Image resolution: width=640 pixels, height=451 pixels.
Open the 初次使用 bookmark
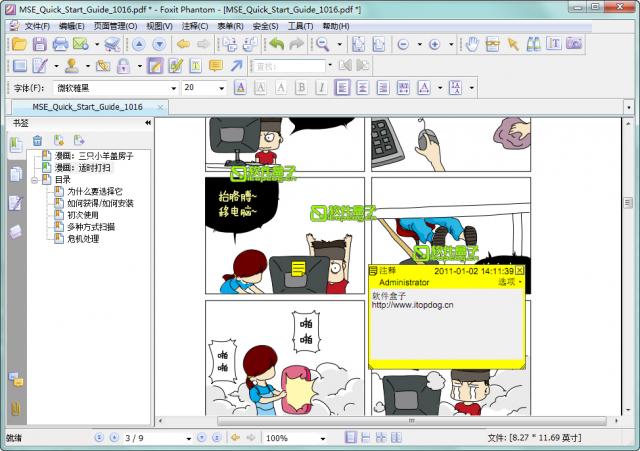[83, 215]
